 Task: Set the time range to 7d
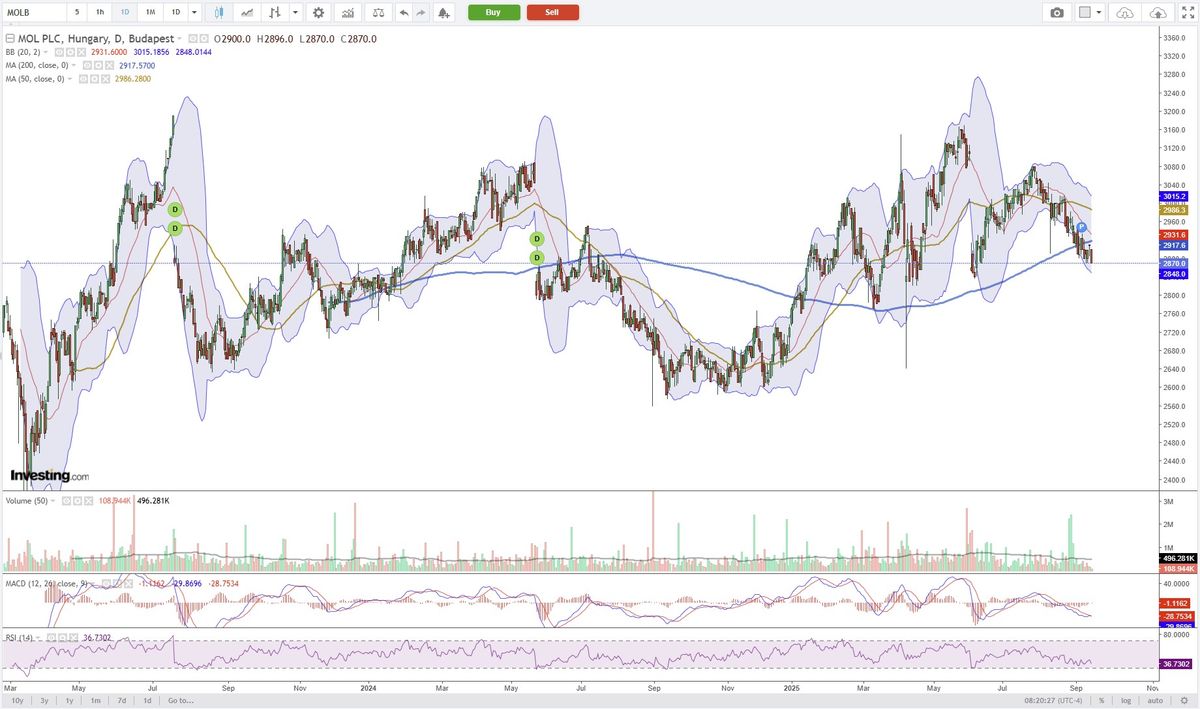point(122,701)
